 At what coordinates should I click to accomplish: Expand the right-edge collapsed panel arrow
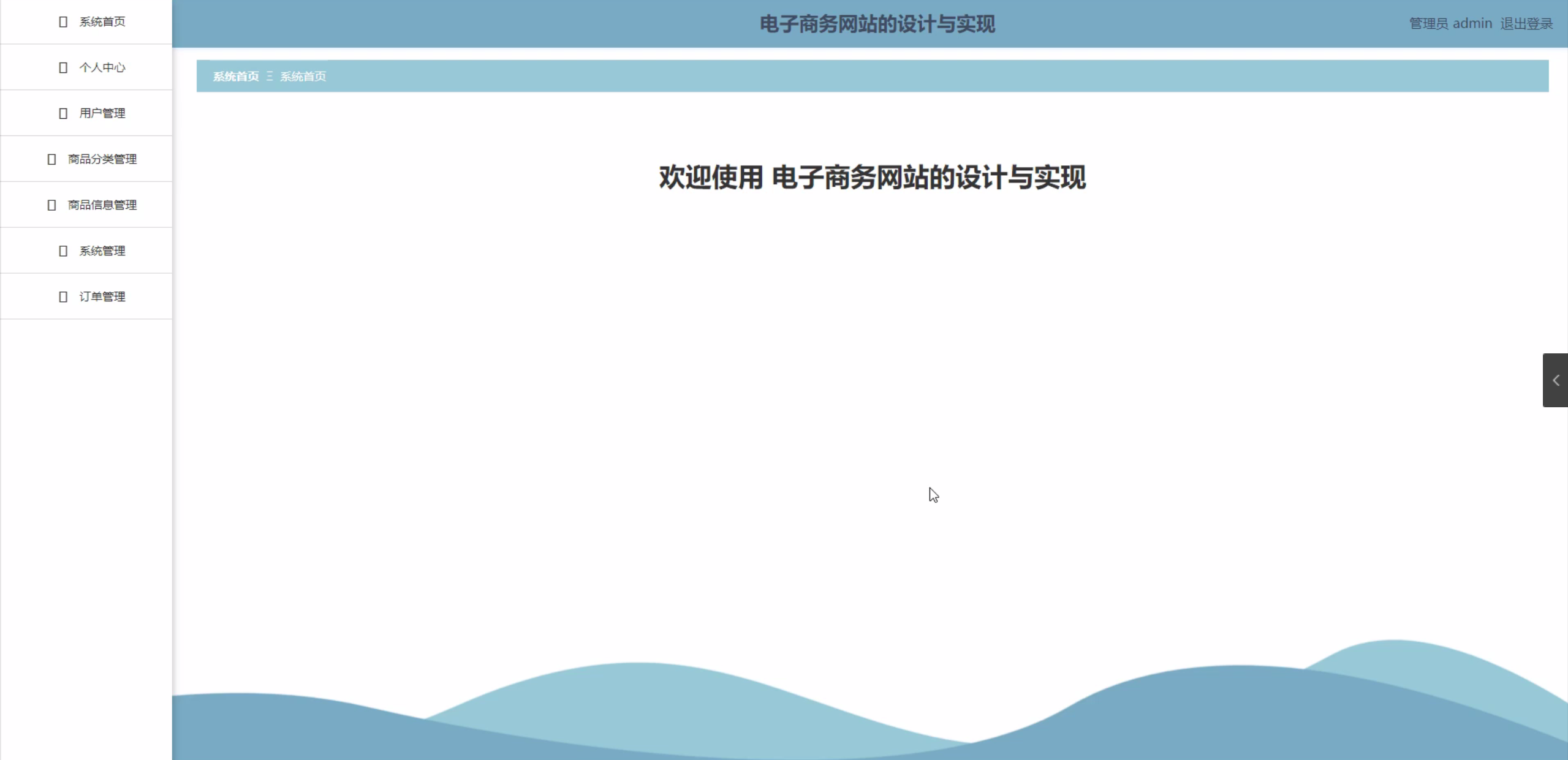click(1555, 380)
